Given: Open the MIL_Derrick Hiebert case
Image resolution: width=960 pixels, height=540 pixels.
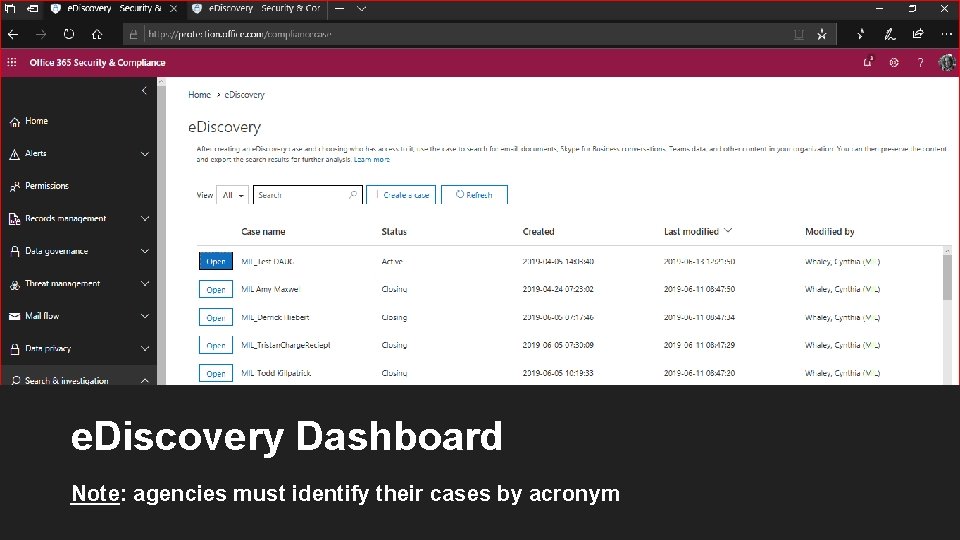Looking at the screenshot, I should (216, 318).
